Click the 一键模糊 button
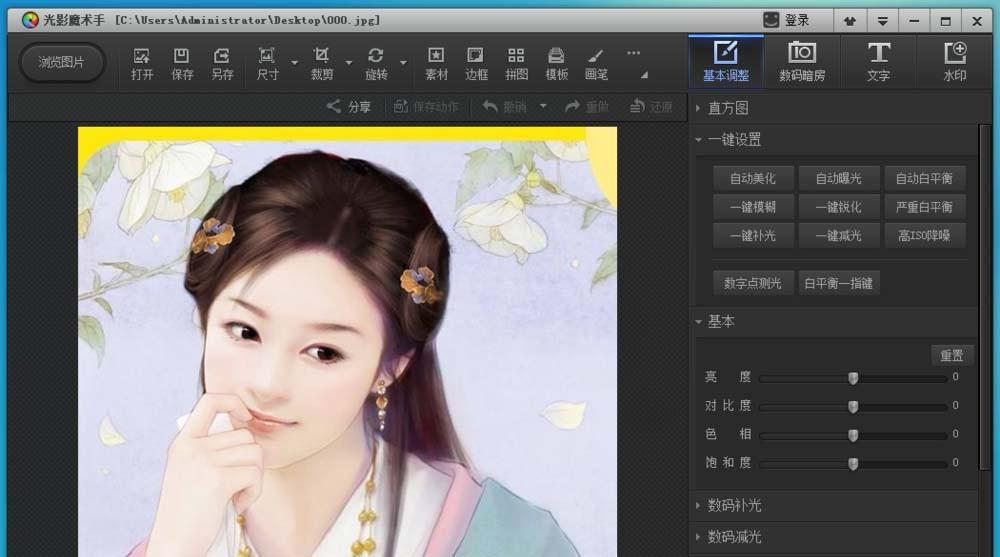1000x557 pixels. pos(753,207)
